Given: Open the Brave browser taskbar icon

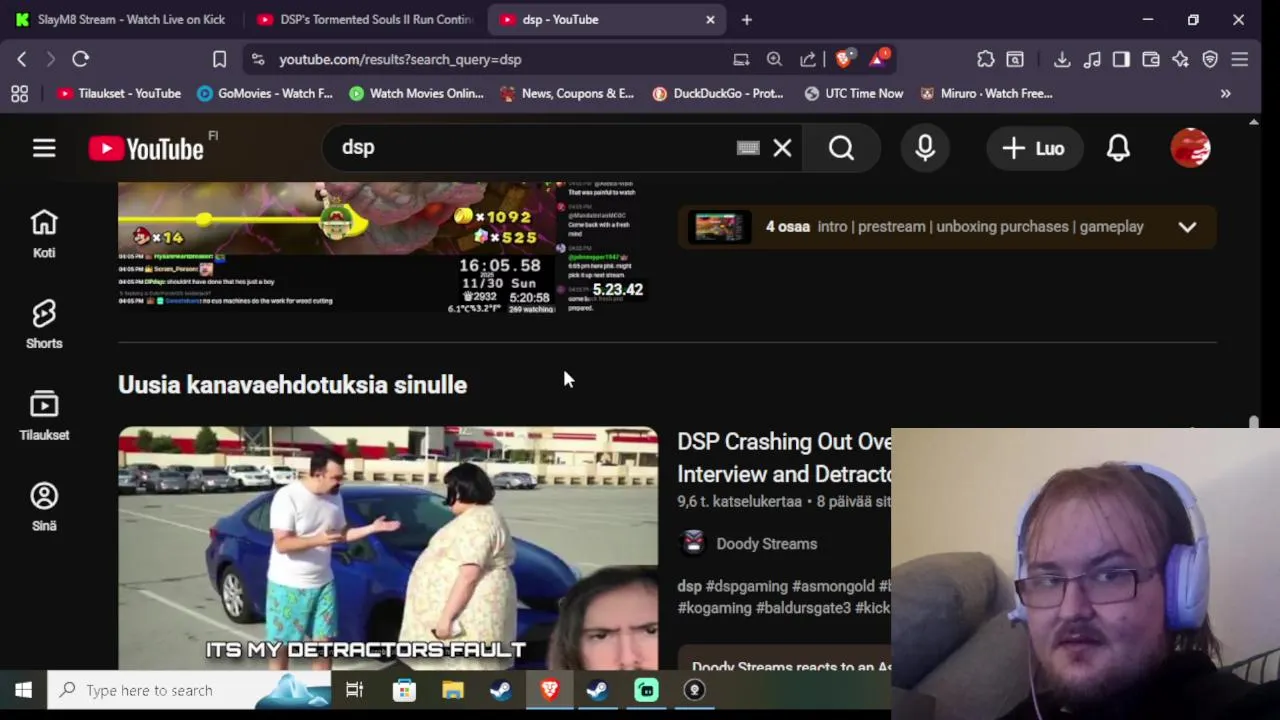Looking at the screenshot, I should click(549, 690).
